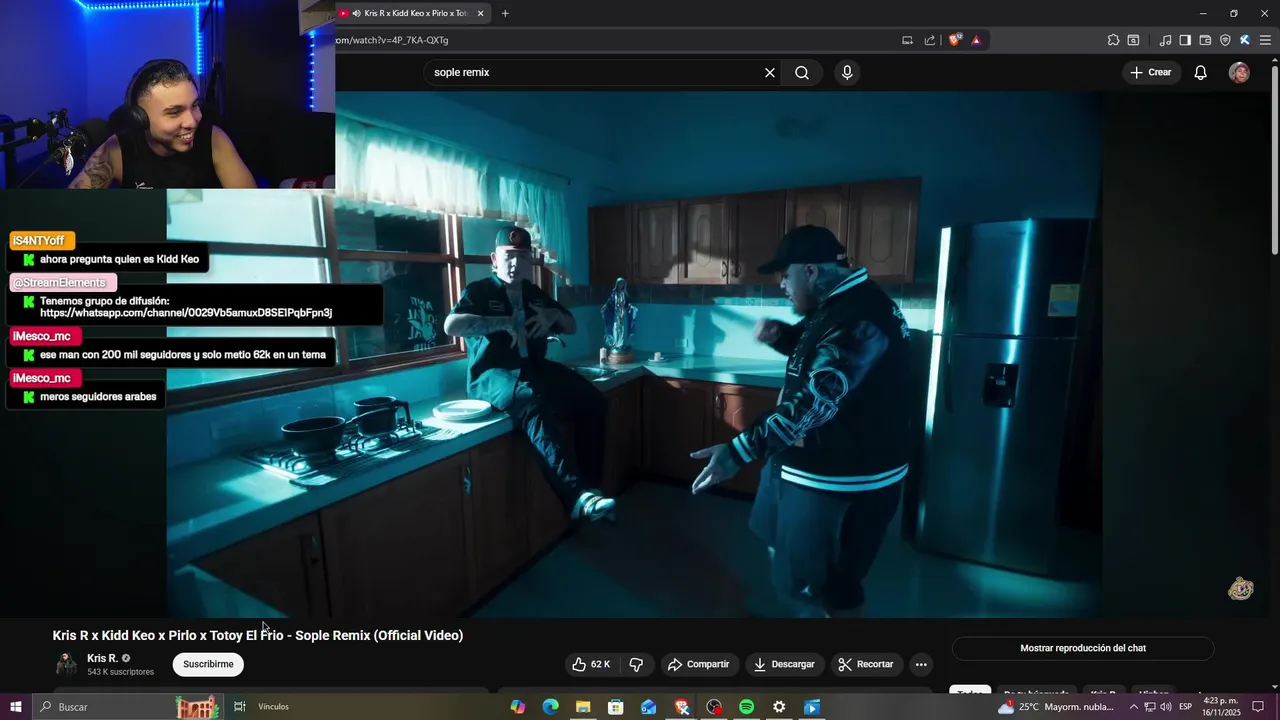Open Copilot icon on the taskbar
The width and height of the screenshot is (1280, 720).
pyautogui.click(x=517, y=707)
